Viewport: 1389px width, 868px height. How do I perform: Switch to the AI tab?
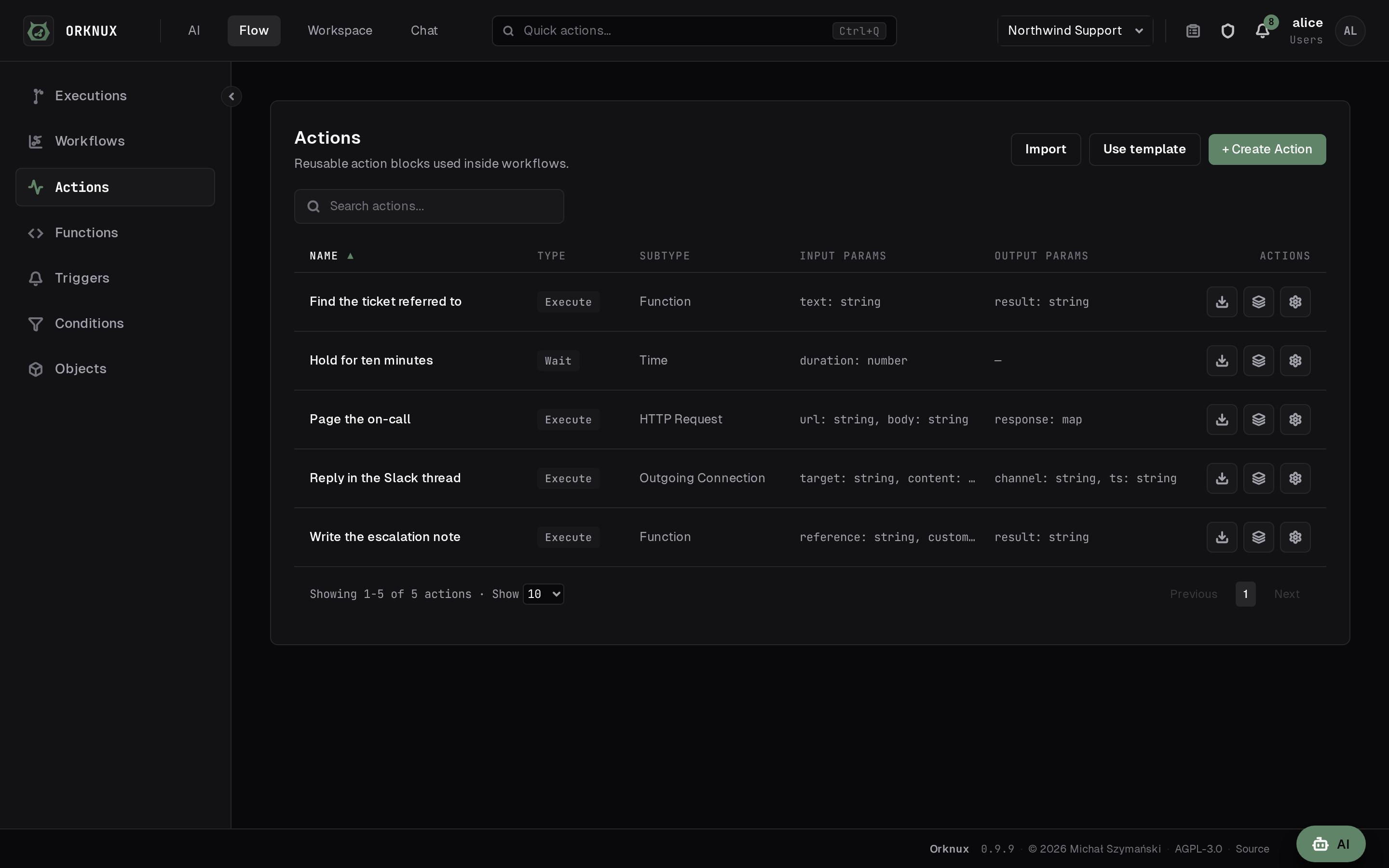194,31
